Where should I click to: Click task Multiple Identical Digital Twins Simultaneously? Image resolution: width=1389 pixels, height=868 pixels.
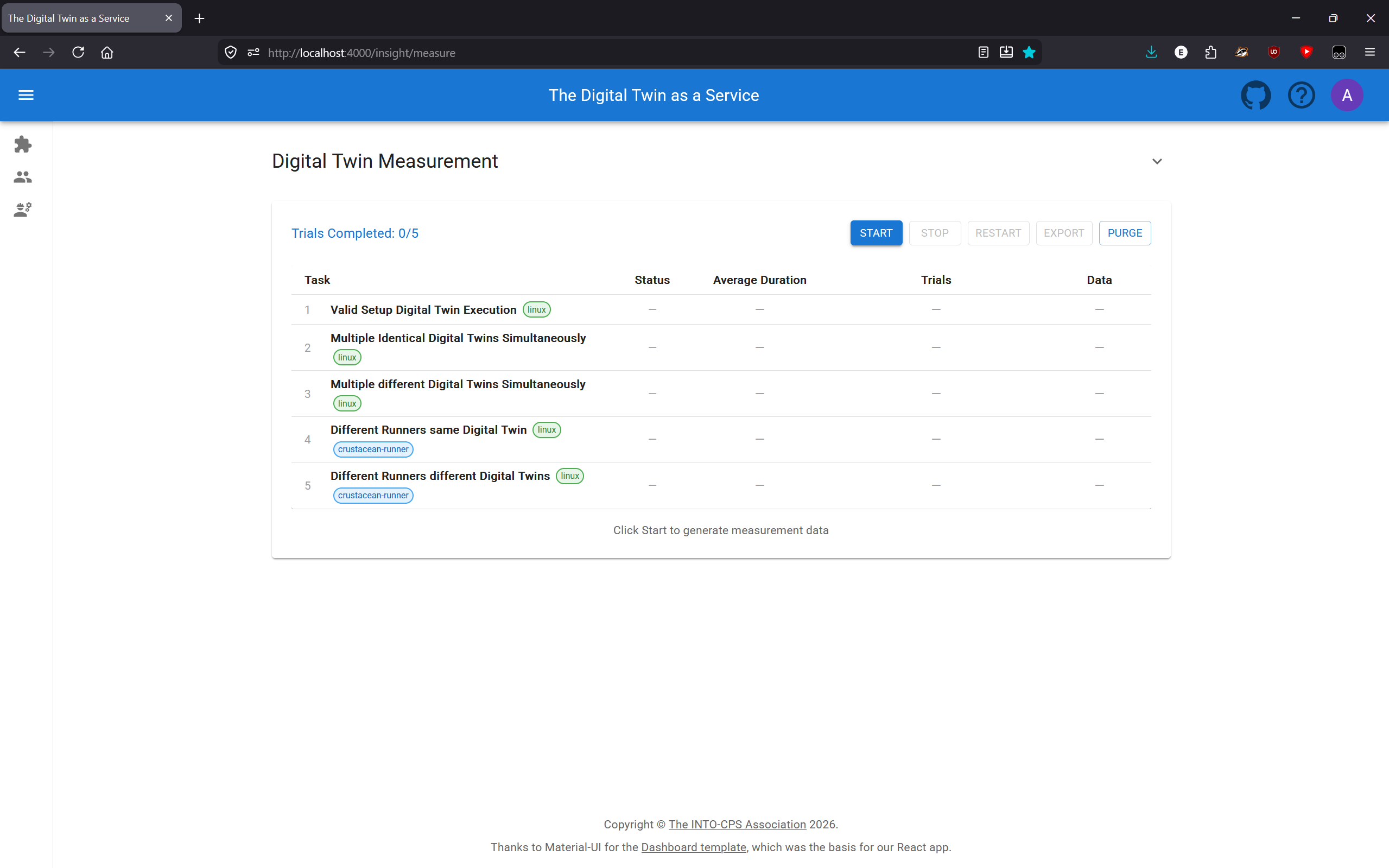click(x=458, y=338)
